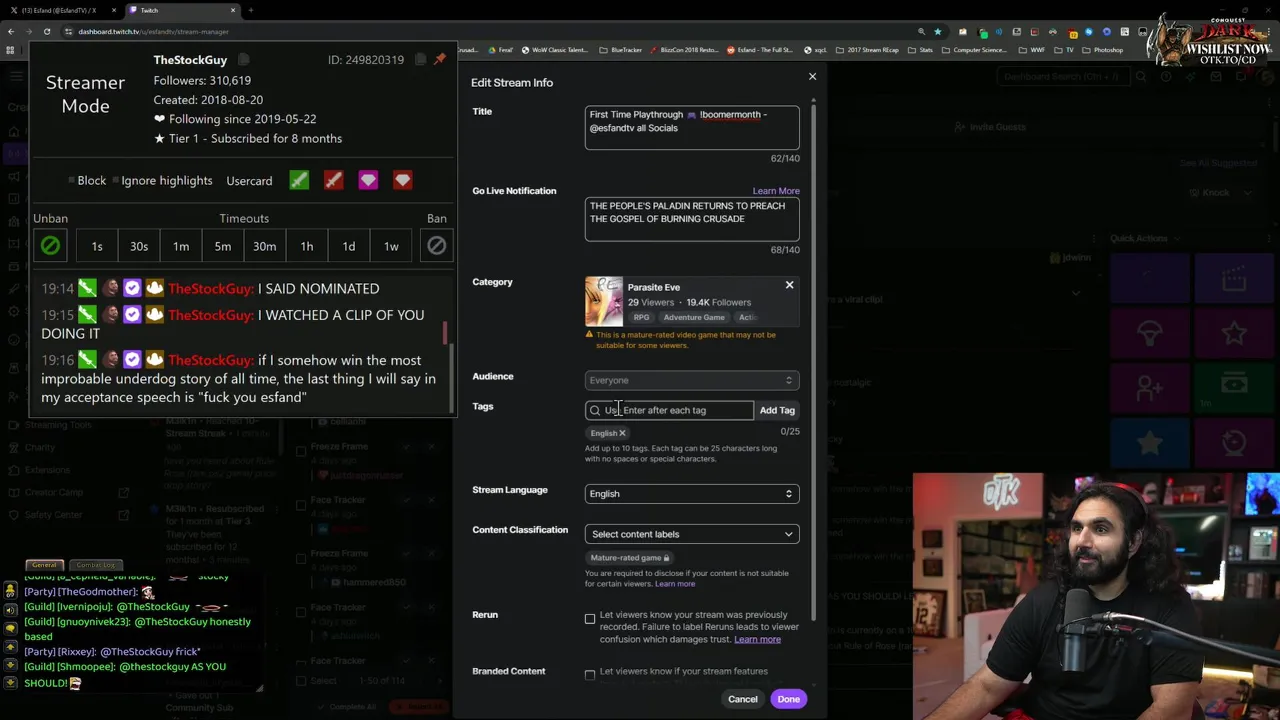Click the grey Ban circle icon
Screen dimensions: 1280x720
[436, 245]
